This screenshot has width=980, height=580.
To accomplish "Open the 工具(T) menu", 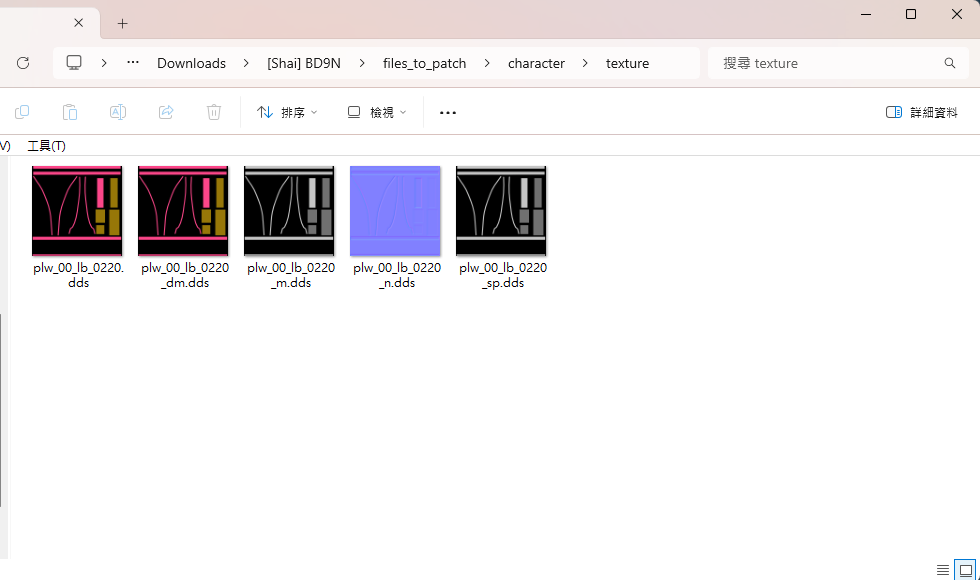I will pyautogui.click(x=46, y=146).
